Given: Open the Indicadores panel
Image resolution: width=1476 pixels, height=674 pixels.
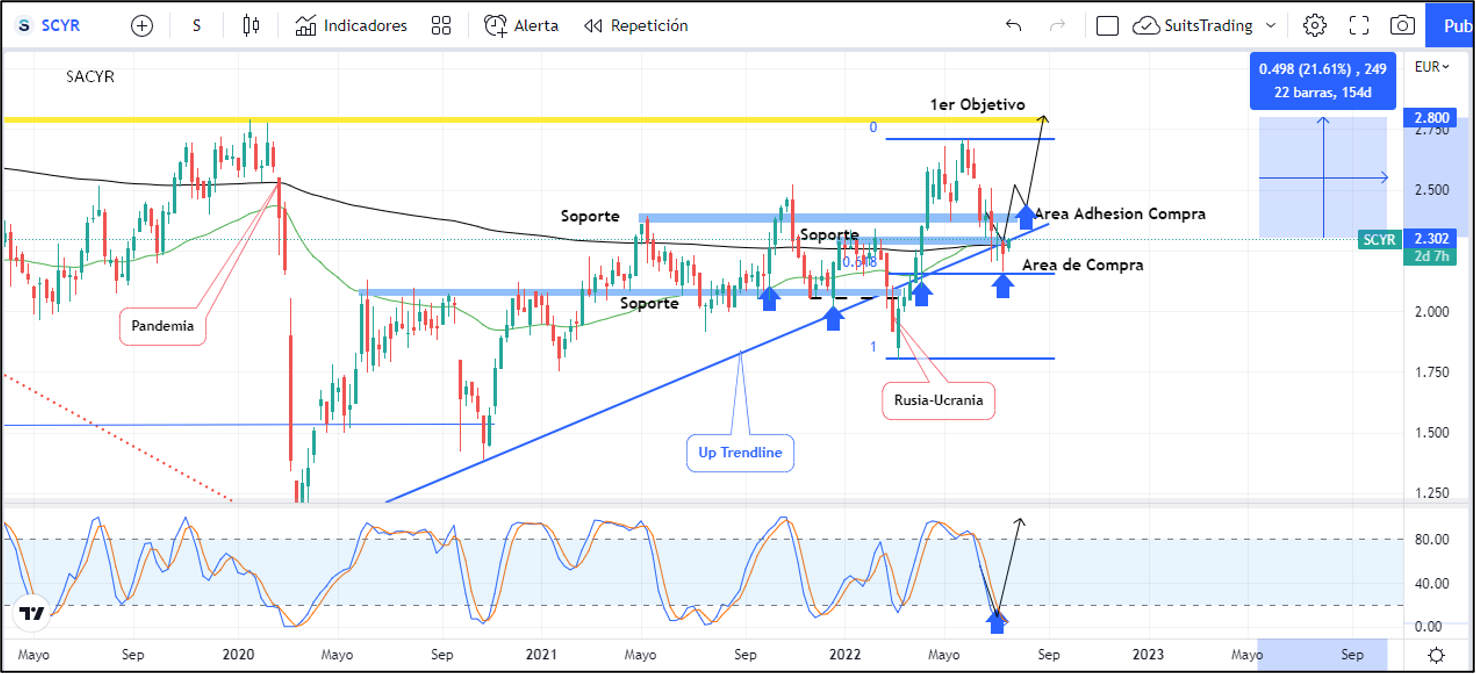Looking at the screenshot, I should [351, 26].
